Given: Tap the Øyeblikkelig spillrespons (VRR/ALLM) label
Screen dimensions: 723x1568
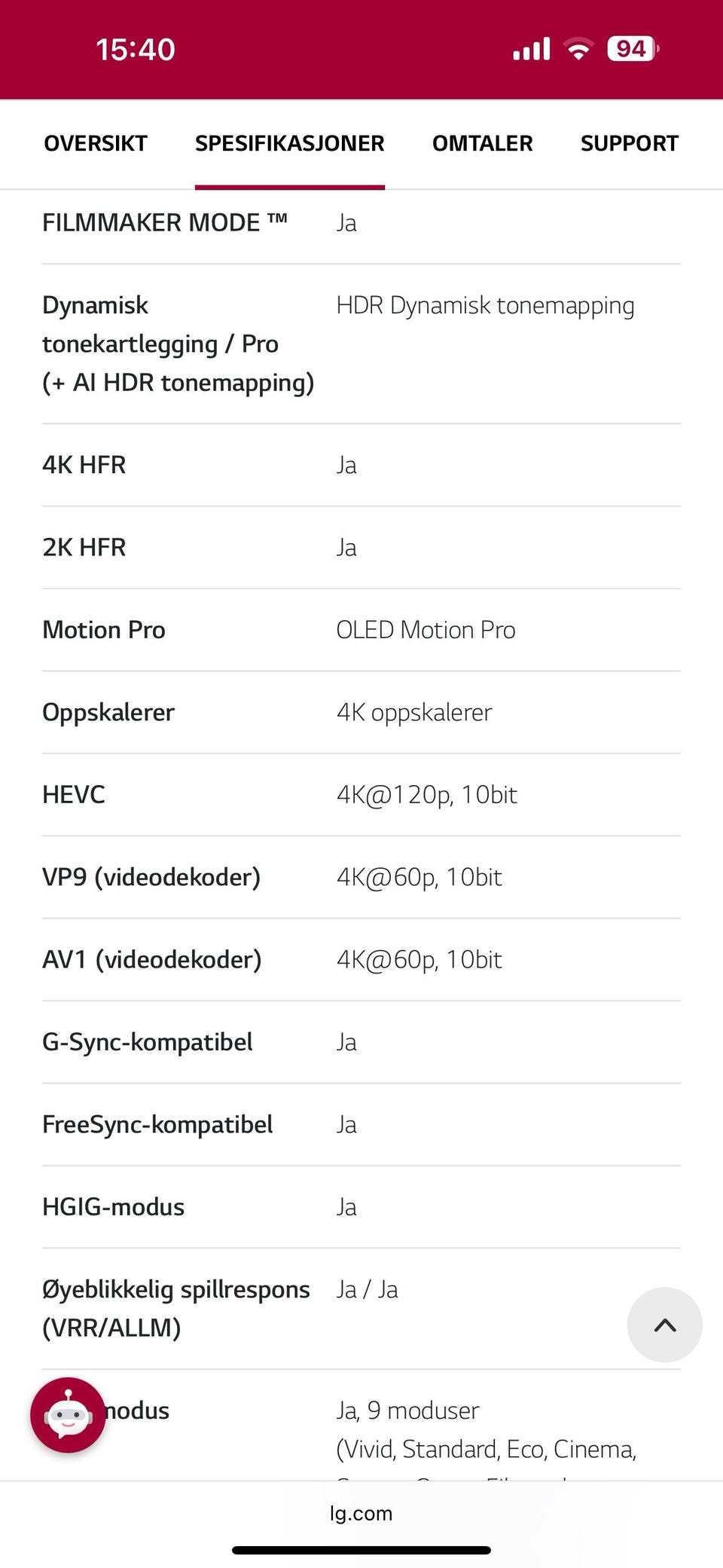Looking at the screenshot, I should [x=176, y=1309].
